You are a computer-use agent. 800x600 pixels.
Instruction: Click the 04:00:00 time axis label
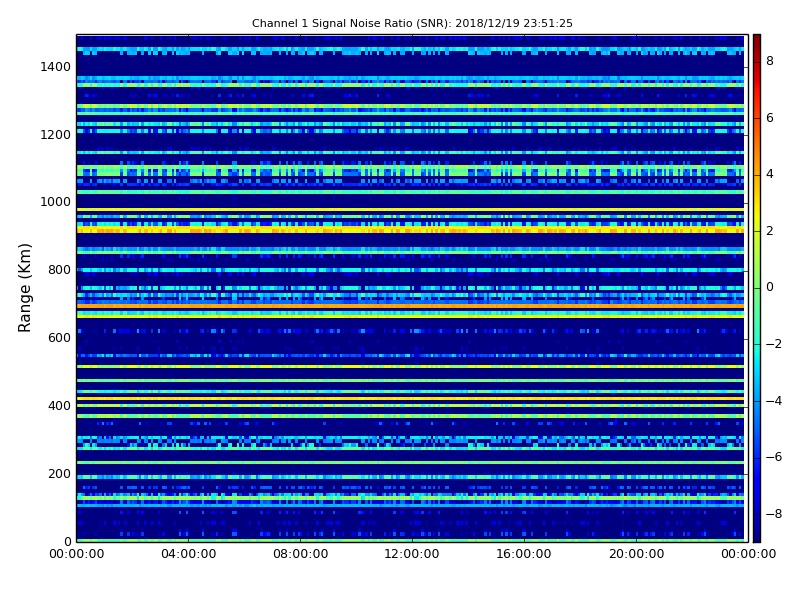click(189, 554)
